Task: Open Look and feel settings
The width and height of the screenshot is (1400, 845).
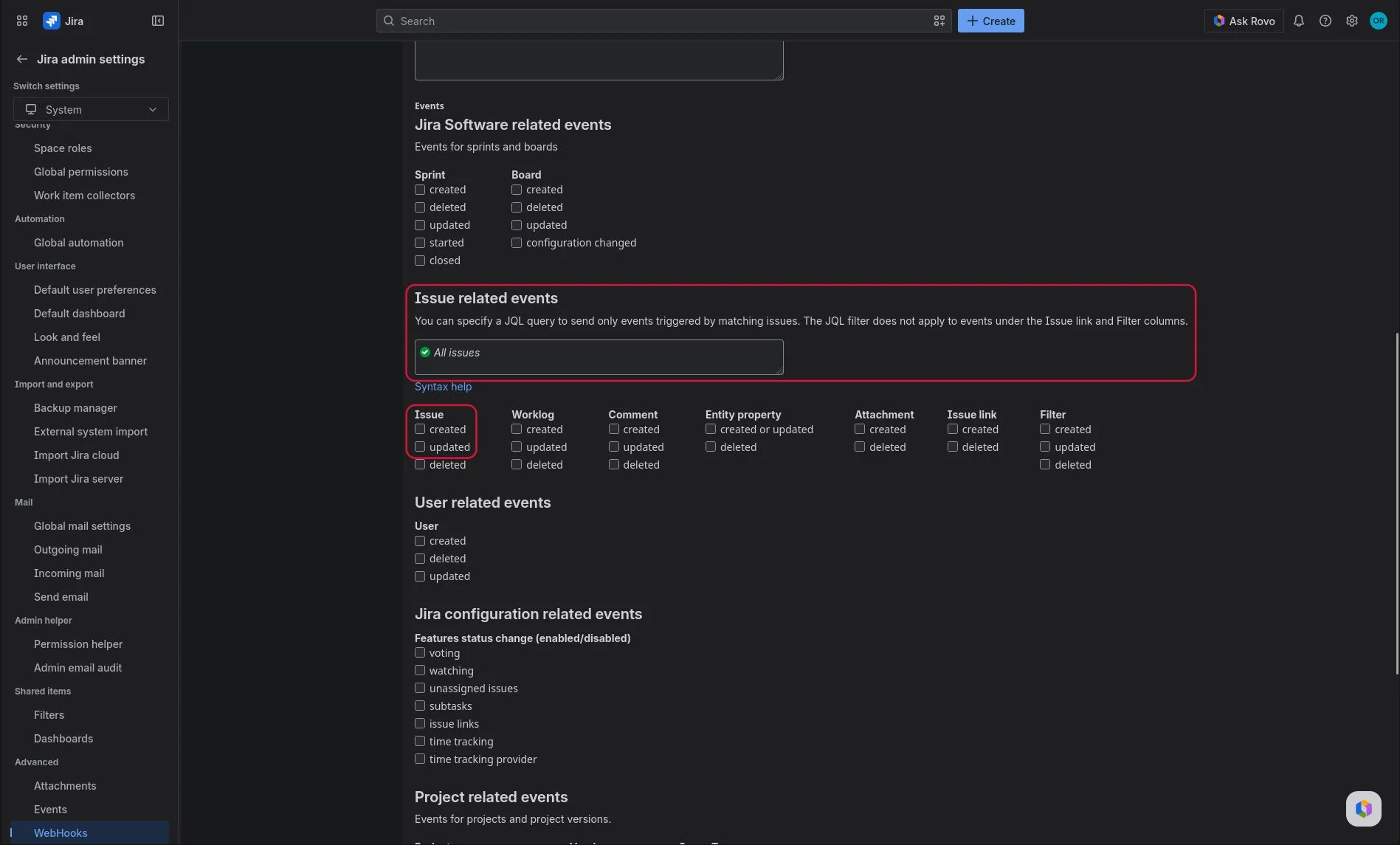Action: point(66,337)
